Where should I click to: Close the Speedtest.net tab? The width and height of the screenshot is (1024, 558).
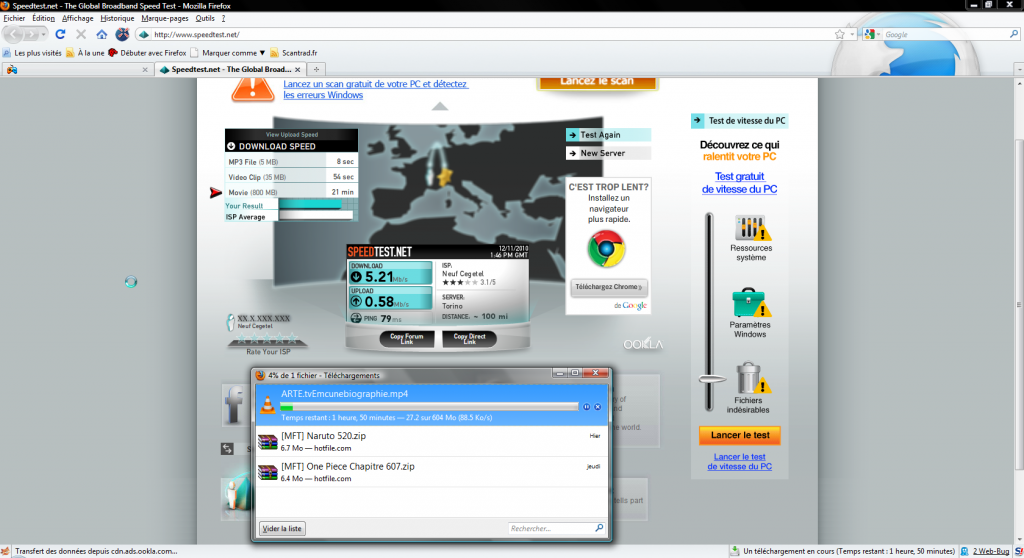point(298,69)
